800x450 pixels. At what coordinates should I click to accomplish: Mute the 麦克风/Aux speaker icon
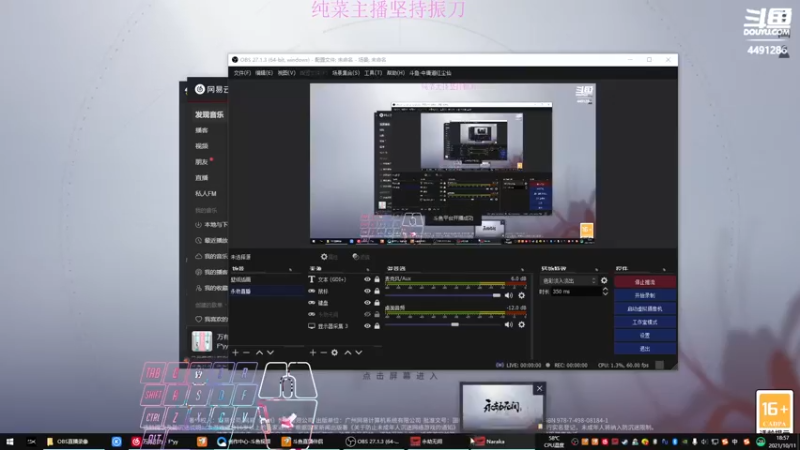509,295
